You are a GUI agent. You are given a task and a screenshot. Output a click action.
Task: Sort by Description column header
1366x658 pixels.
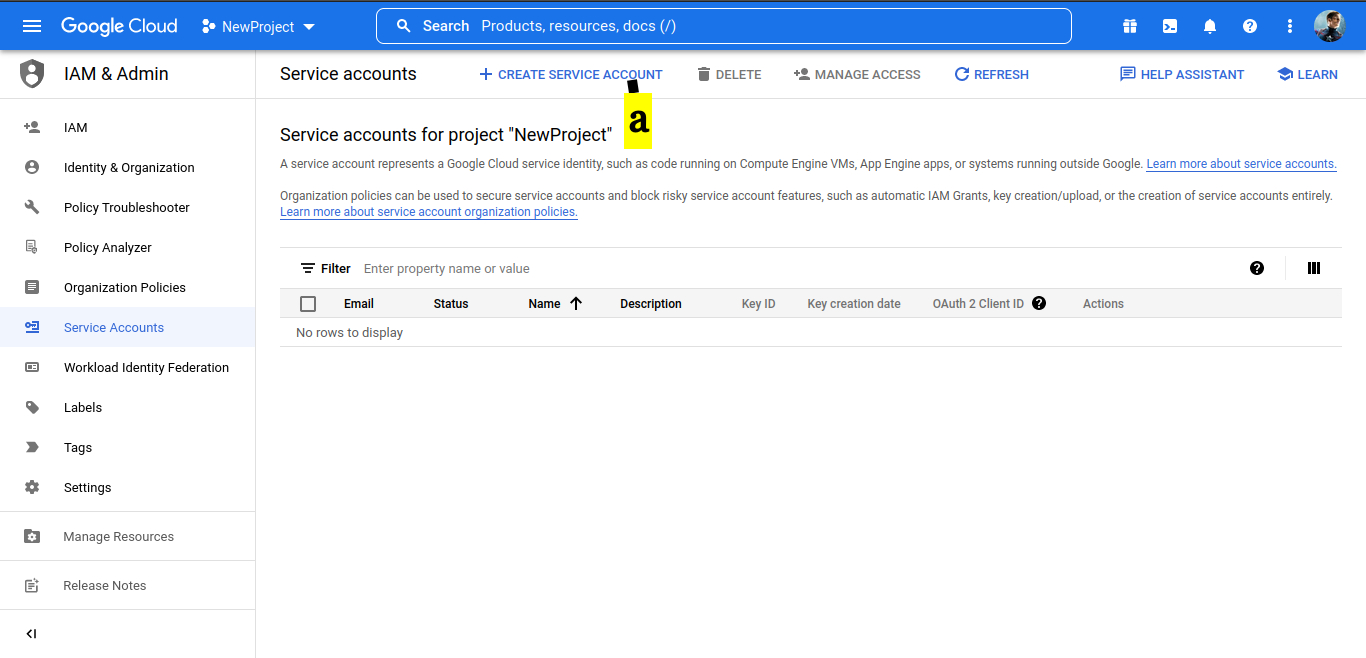pyautogui.click(x=651, y=304)
